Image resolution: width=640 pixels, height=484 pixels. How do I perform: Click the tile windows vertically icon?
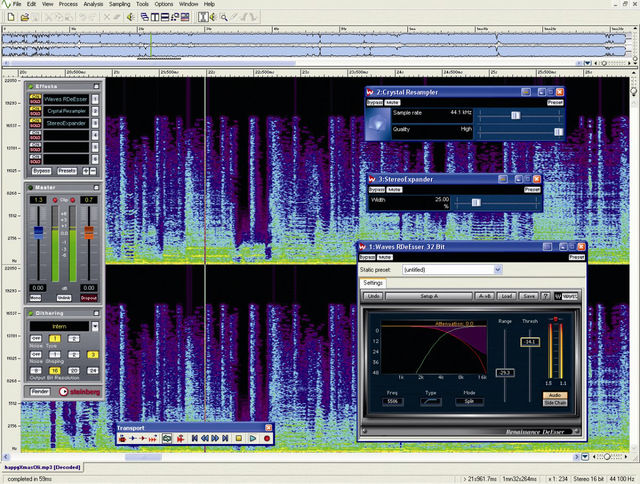[x=155, y=17]
